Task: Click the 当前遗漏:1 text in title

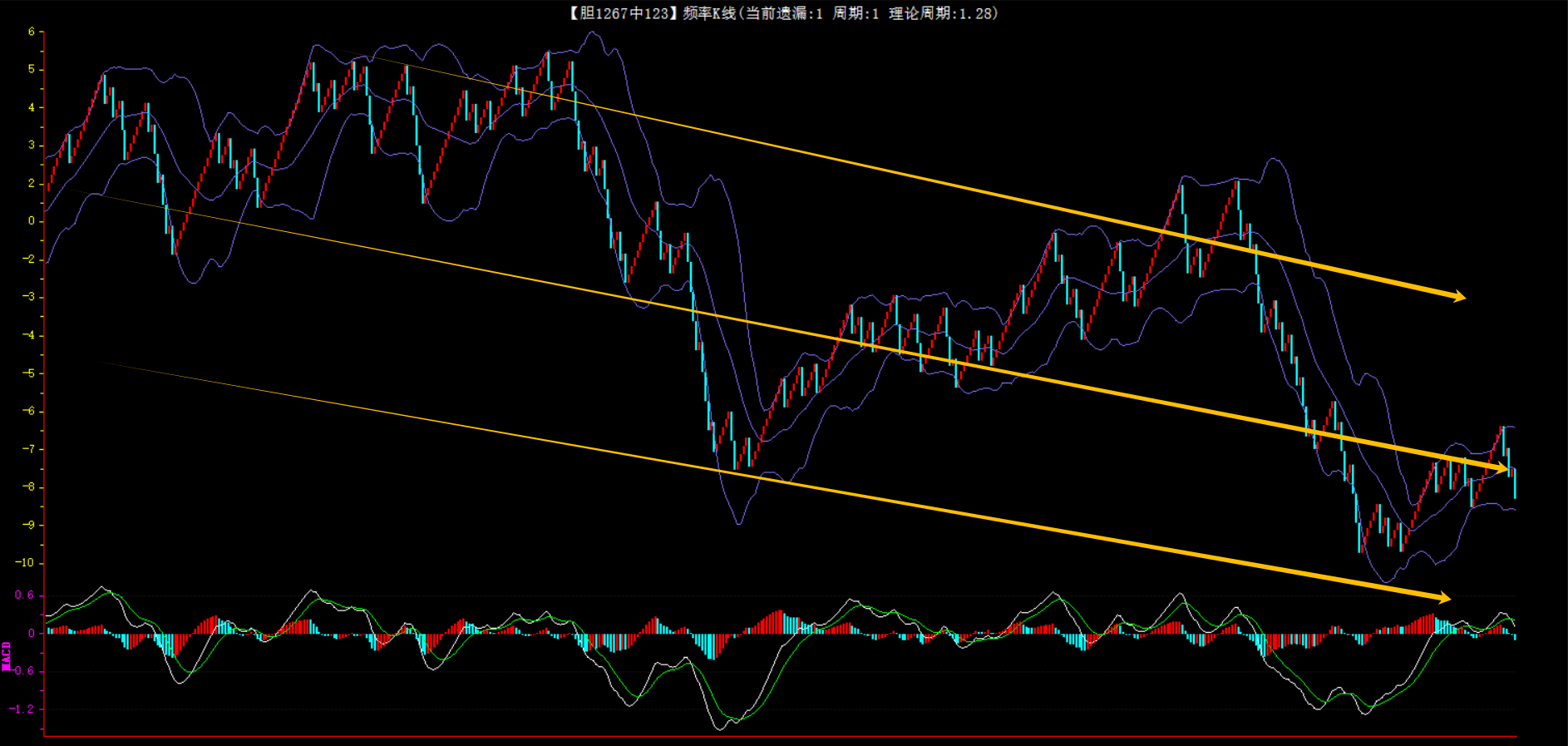Action: 783,13
